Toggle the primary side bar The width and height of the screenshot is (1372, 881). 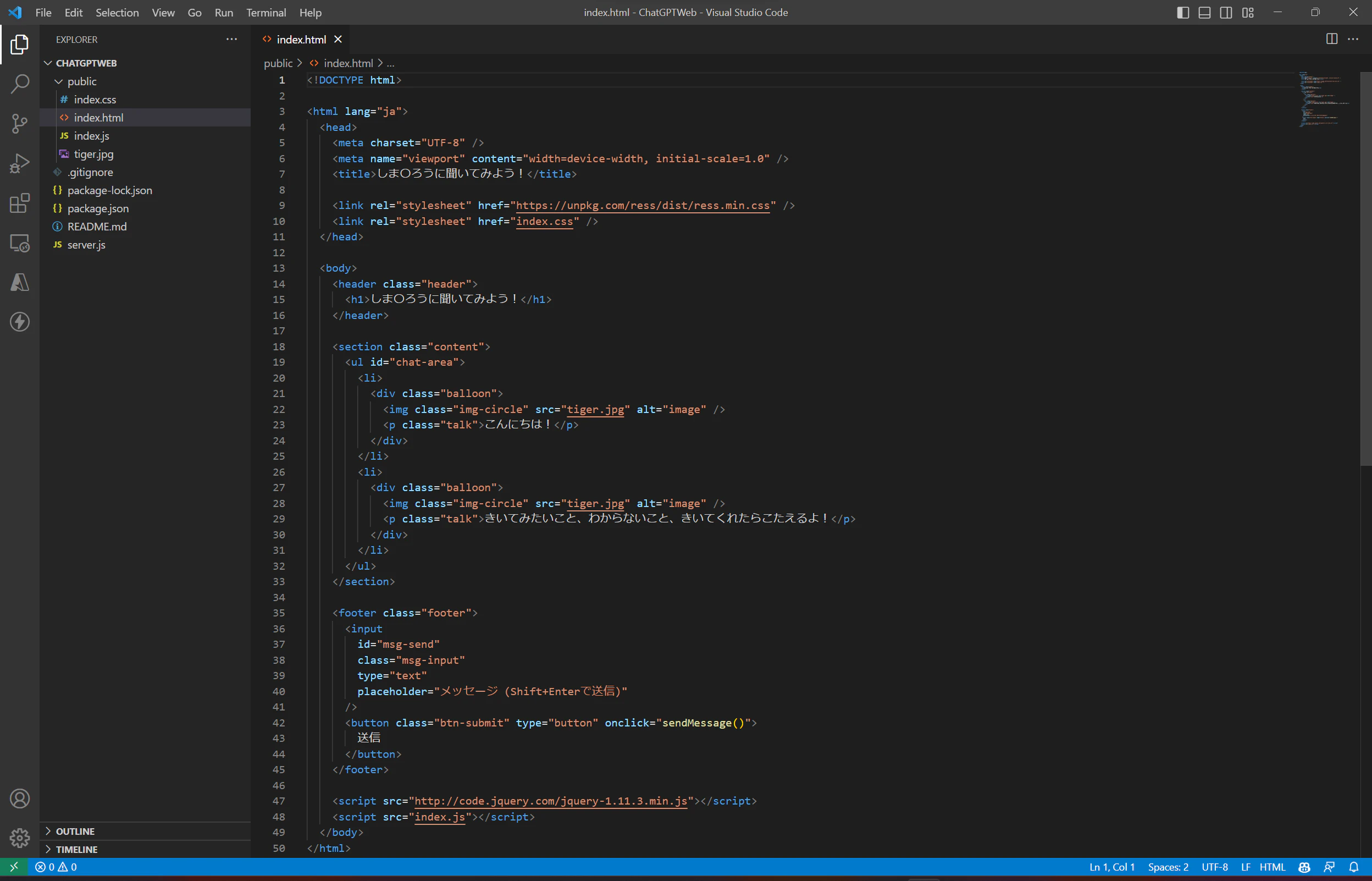[1183, 13]
